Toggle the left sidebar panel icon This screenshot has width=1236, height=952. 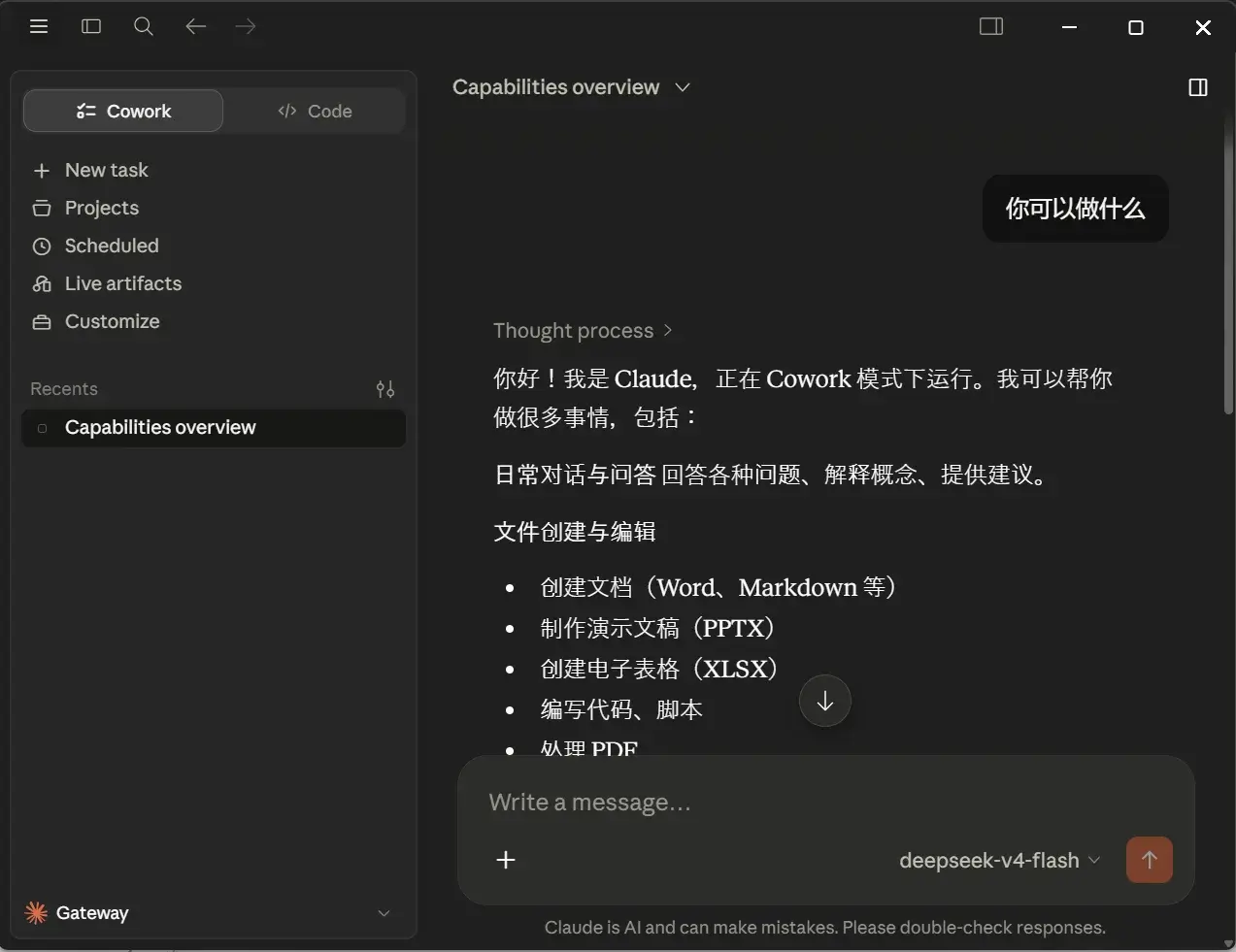pos(91,26)
